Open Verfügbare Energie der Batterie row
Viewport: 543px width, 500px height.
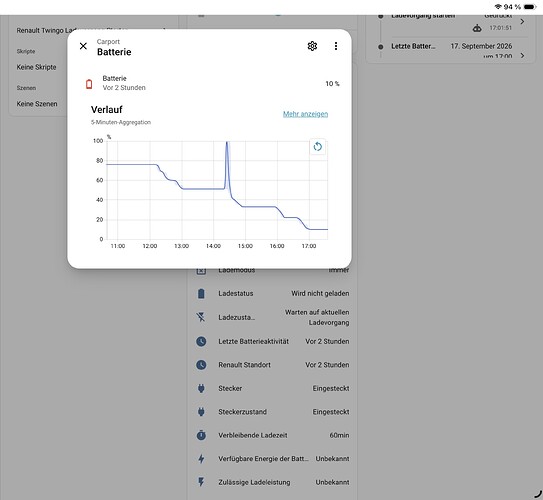[272, 459]
